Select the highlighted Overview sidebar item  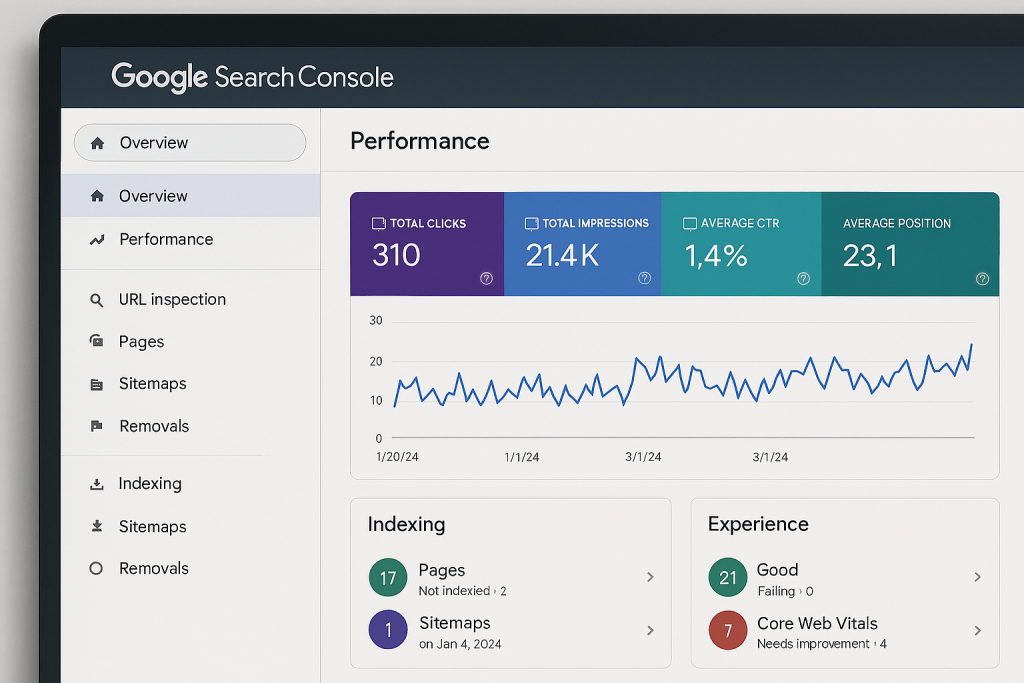(153, 196)
